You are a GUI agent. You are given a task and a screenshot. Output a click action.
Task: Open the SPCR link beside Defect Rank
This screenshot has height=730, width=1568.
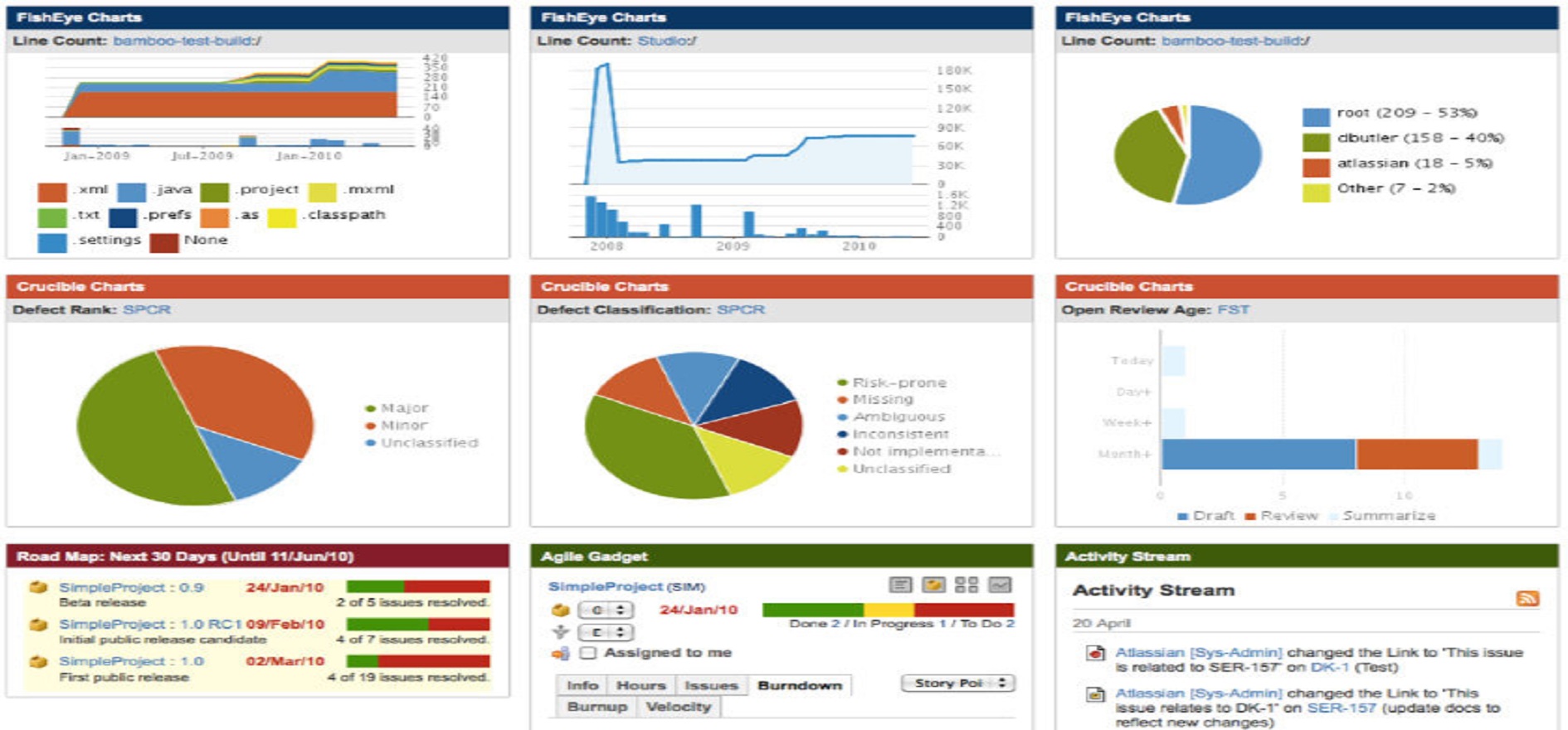tap(147, 309)
